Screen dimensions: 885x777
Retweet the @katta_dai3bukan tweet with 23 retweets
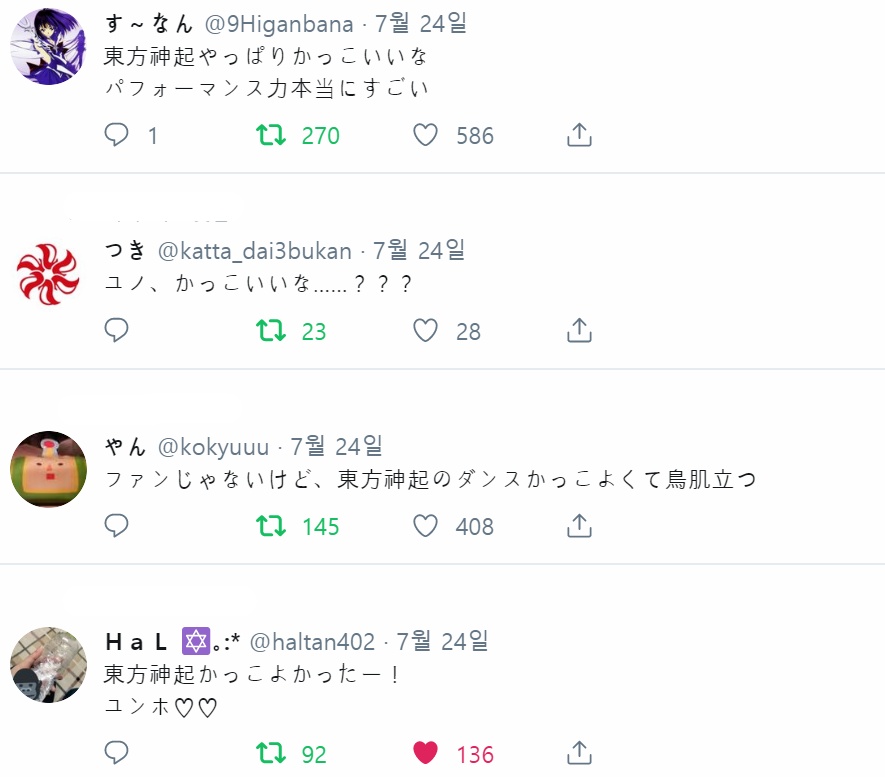pos(271,331)
